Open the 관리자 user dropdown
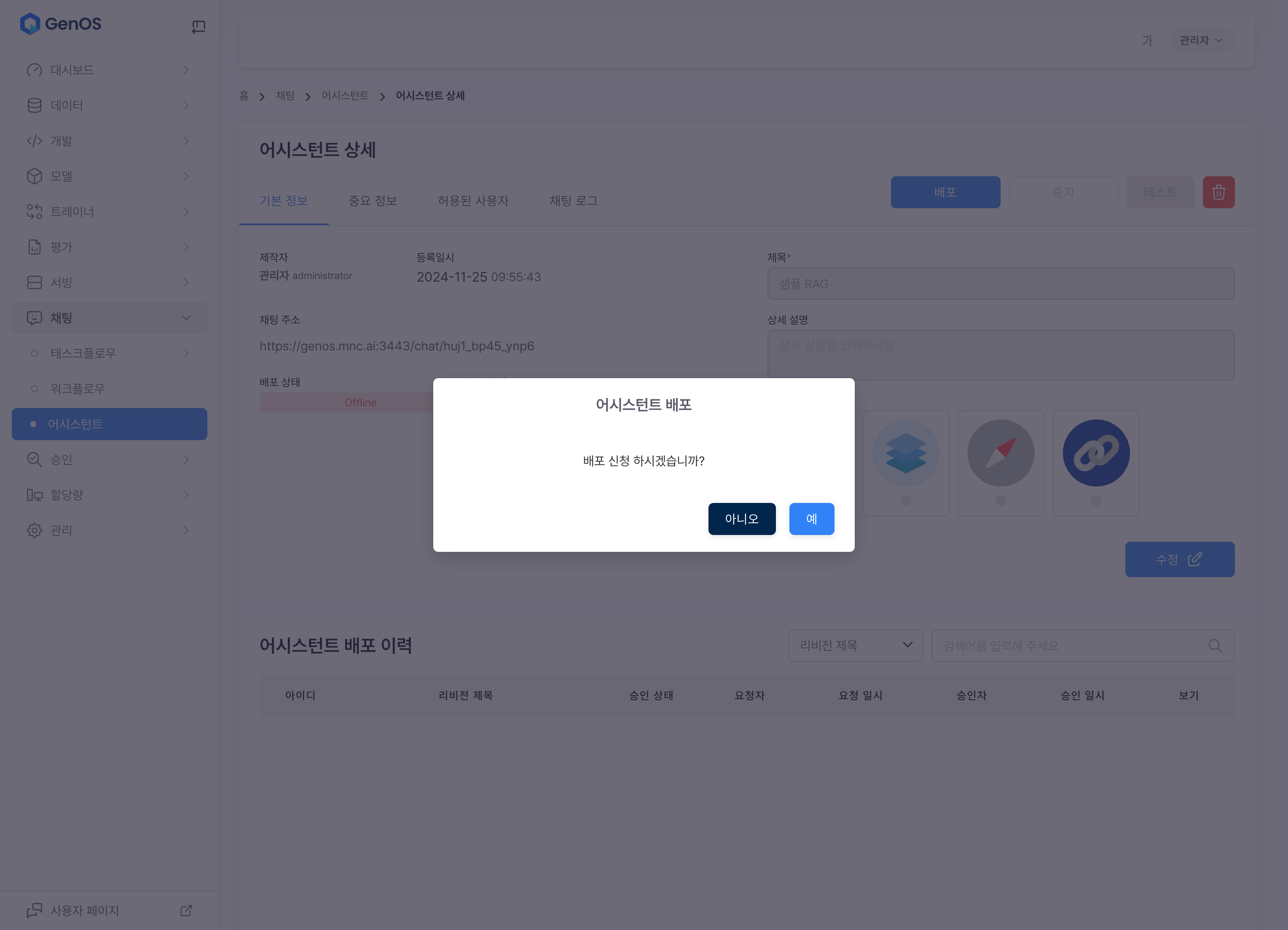1288x930 pixels. point(1200,40)
